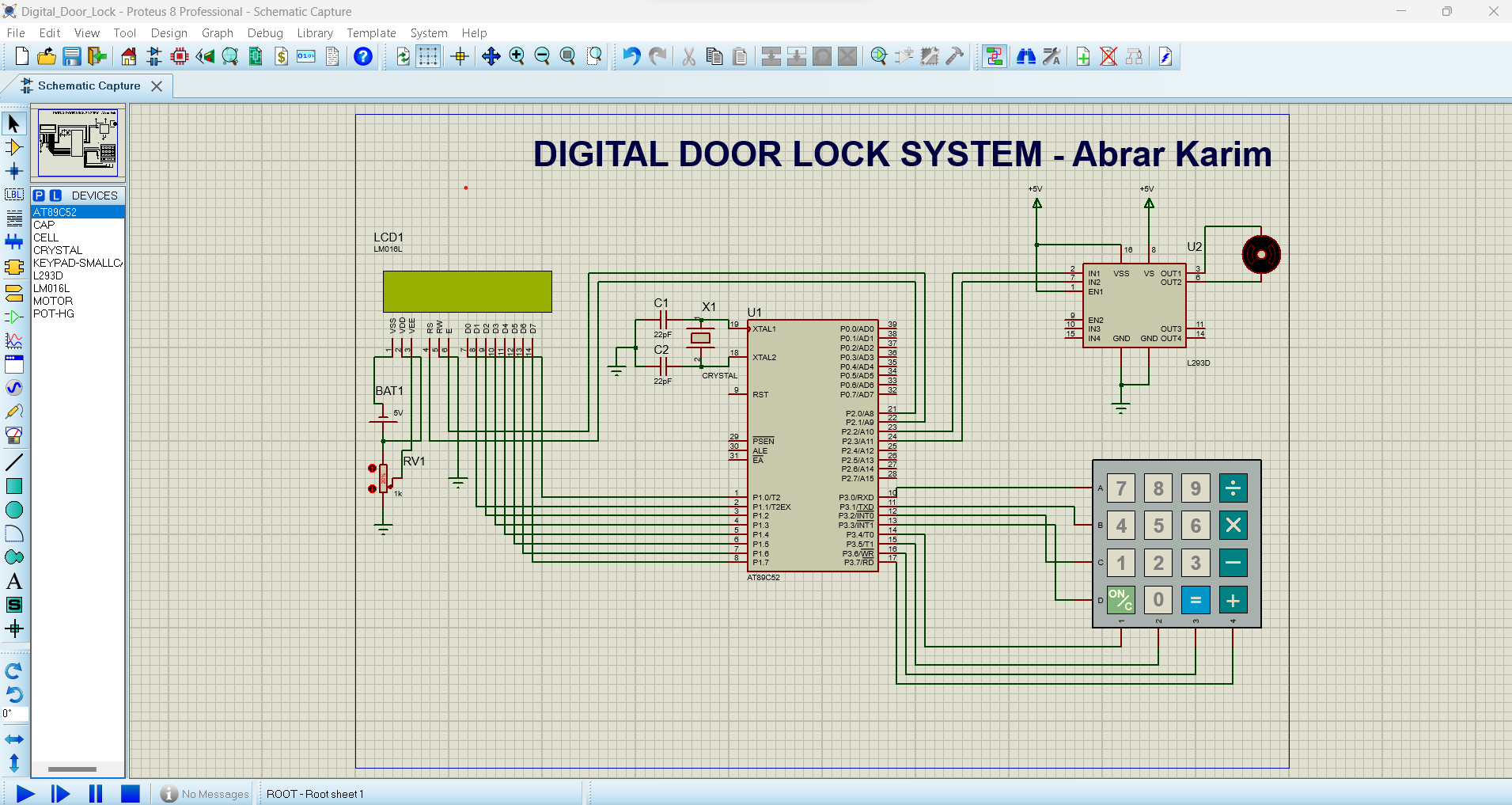Select the Graph Mode tool

point(14,339)
